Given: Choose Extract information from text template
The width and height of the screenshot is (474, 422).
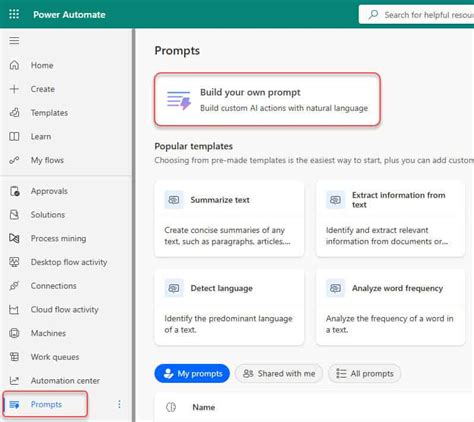Looking at the screenshot, I should point(390,219).
